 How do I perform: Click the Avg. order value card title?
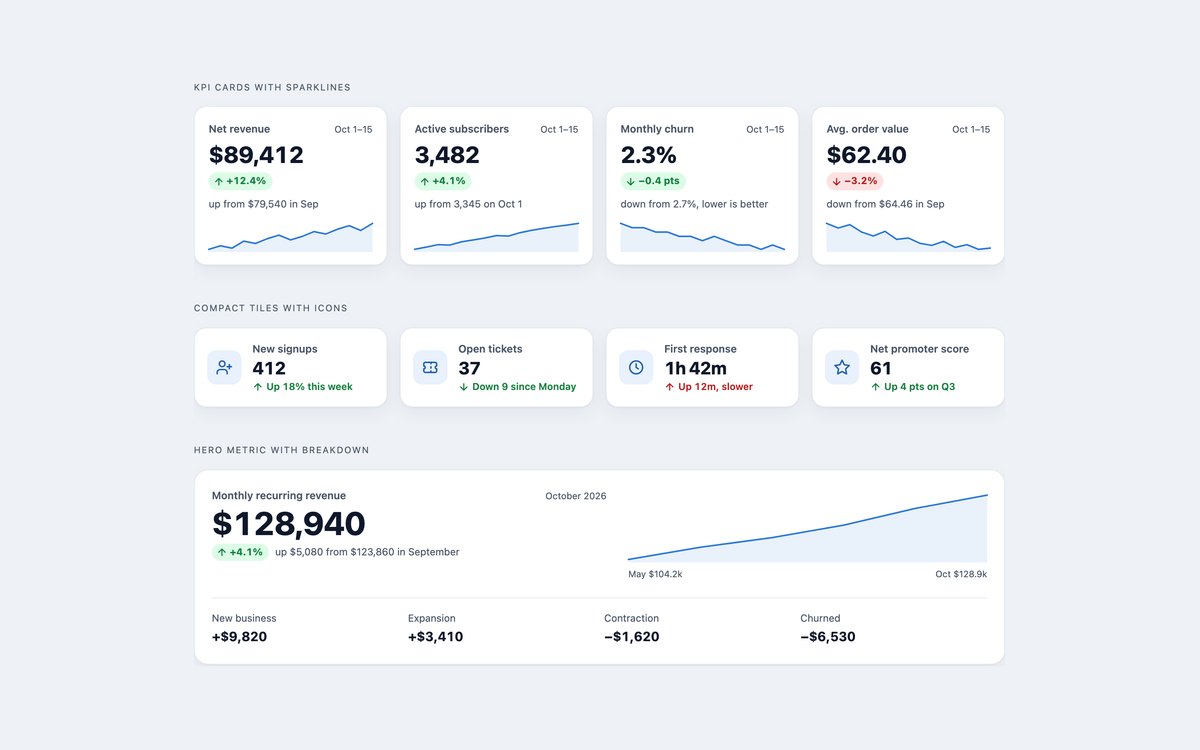click(x=868, y=129)
